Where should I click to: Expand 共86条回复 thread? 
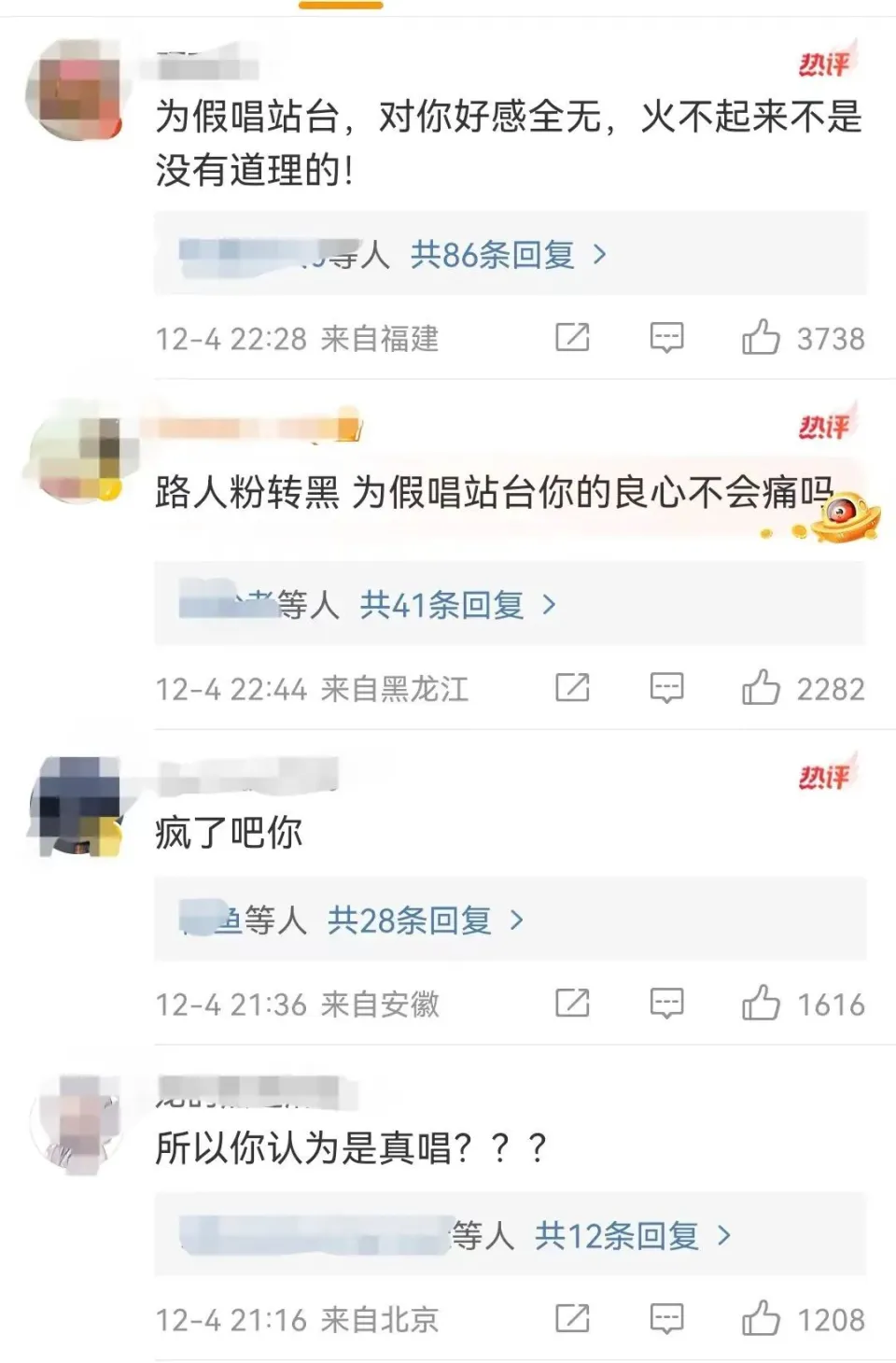pyautogui.click(x=509, y=254)
